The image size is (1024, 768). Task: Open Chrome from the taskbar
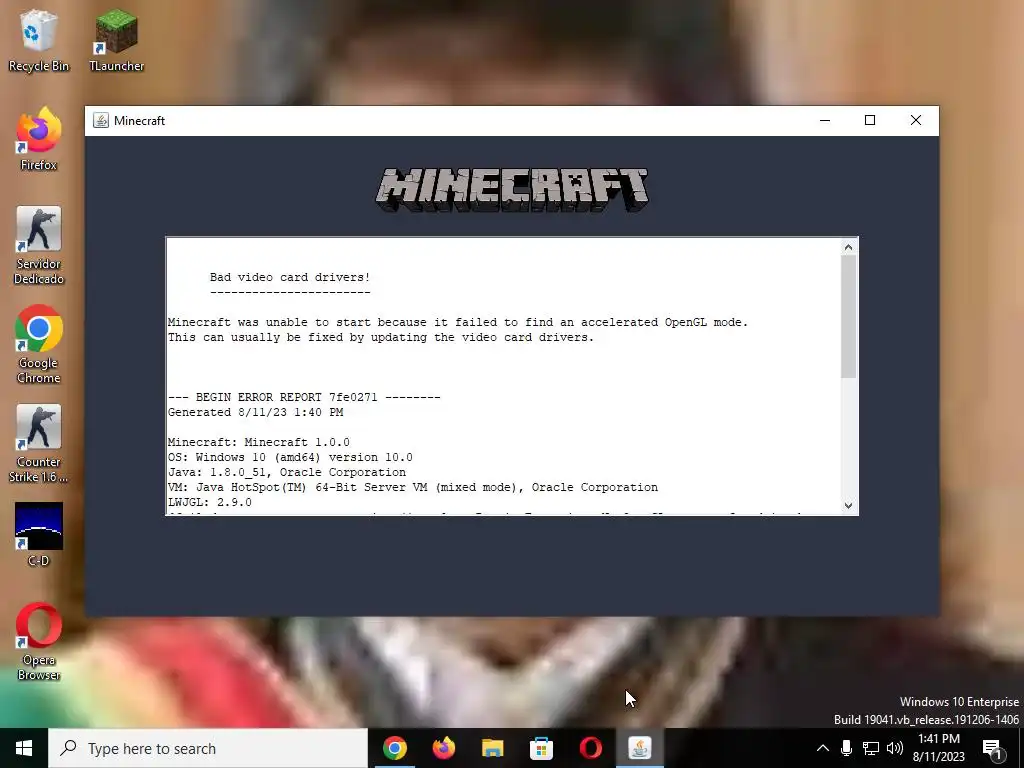395,748
